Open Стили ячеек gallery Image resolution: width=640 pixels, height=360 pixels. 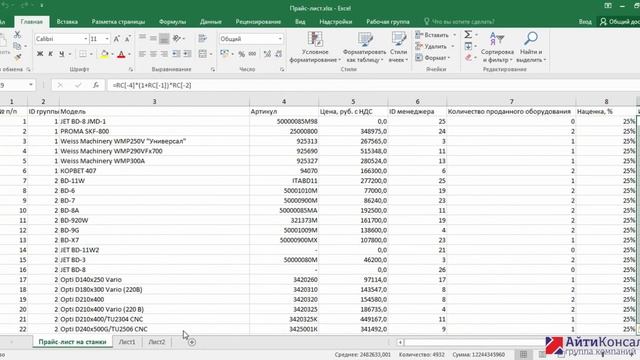pyautogui.click(x=398, y=47)
